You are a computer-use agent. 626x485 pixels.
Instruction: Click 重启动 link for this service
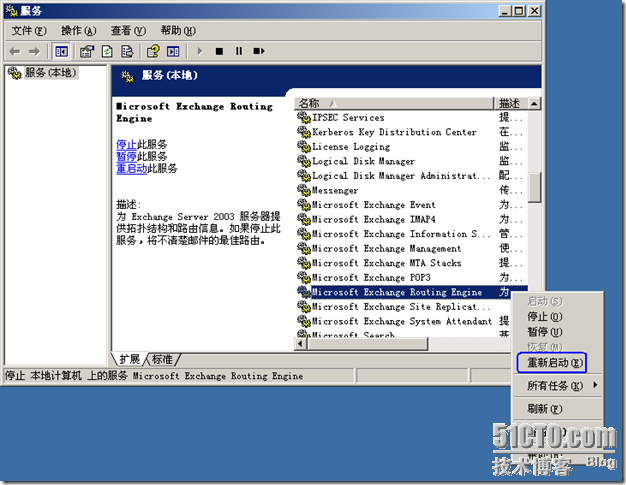pyautogui.click(x=131, y=168)
